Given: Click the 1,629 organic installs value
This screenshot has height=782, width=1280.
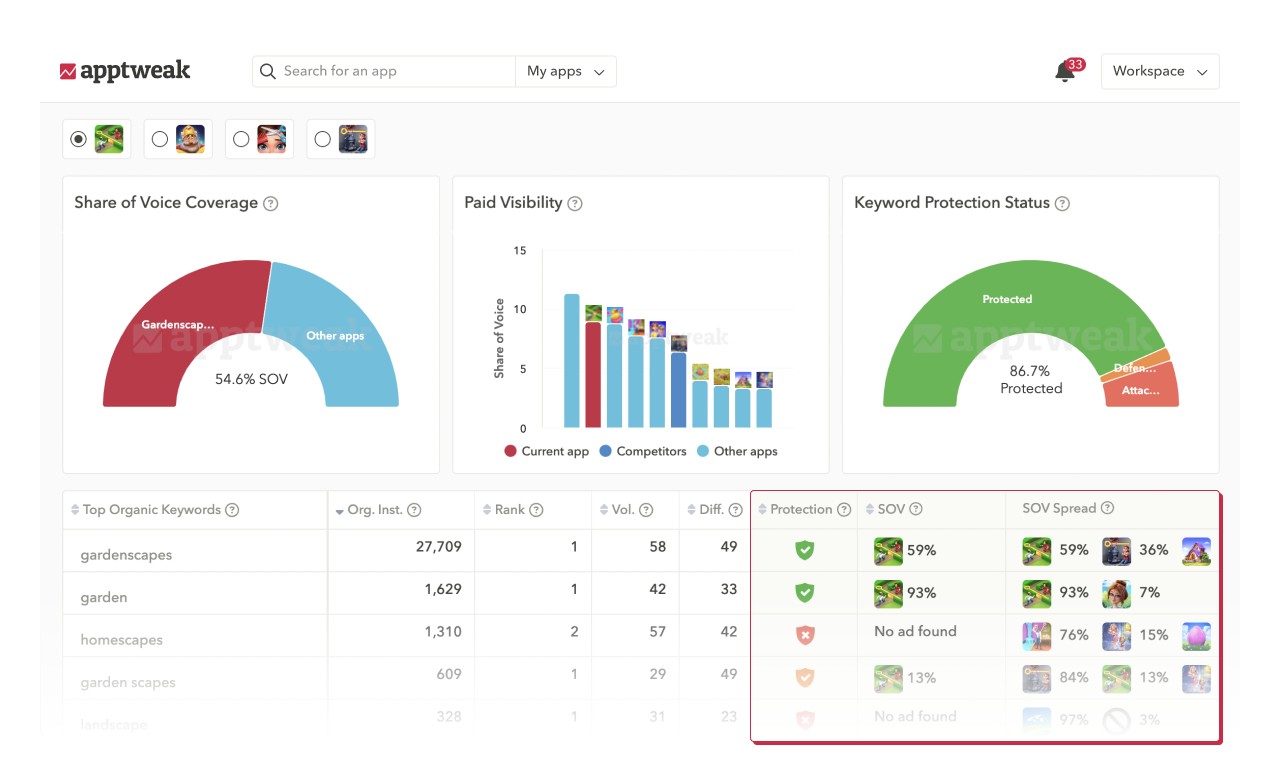Looking at the screenshot, I should [x=443, y=589].
